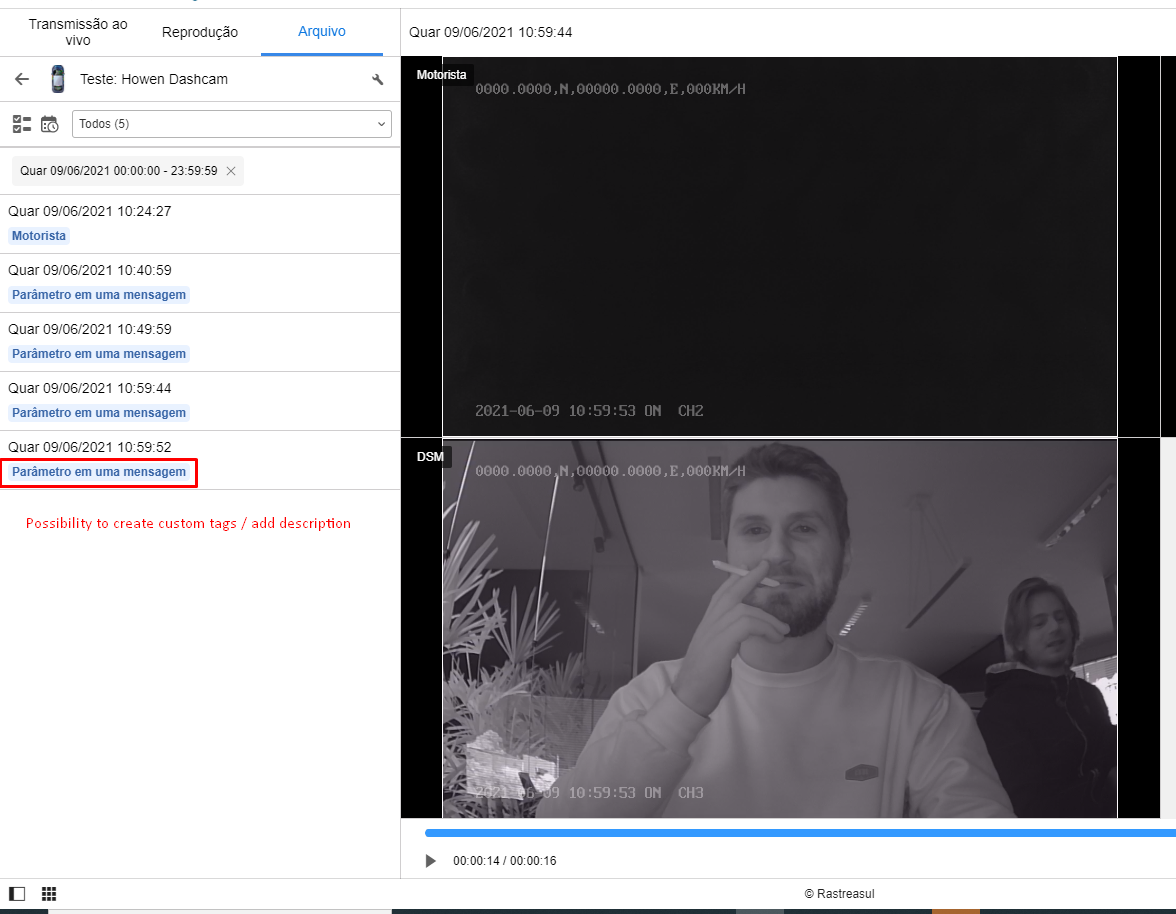Image resolution: width=1176 pixels, height=914 pixels.
Task: Switch to grid layout view icon
Action: tap(48, 894)
